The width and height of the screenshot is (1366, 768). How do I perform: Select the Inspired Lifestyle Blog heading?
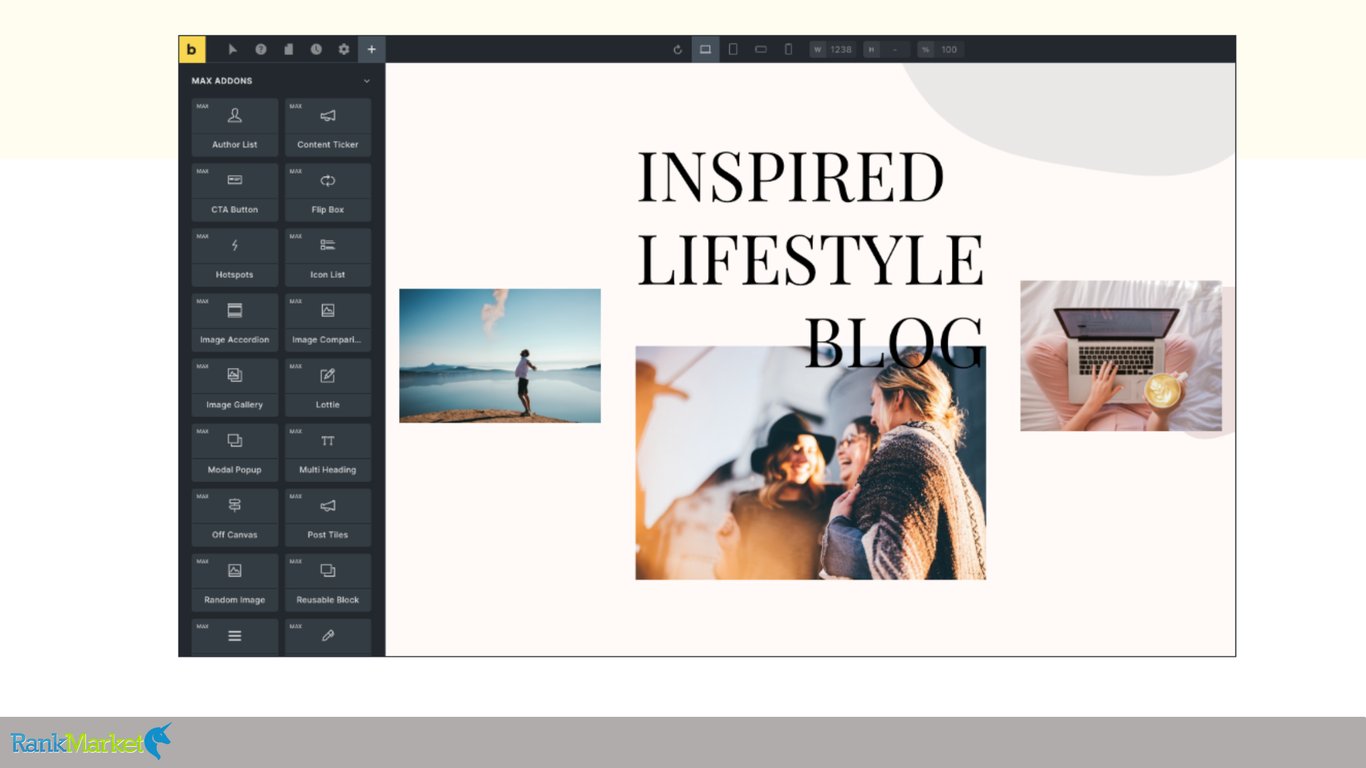(810, 259)
